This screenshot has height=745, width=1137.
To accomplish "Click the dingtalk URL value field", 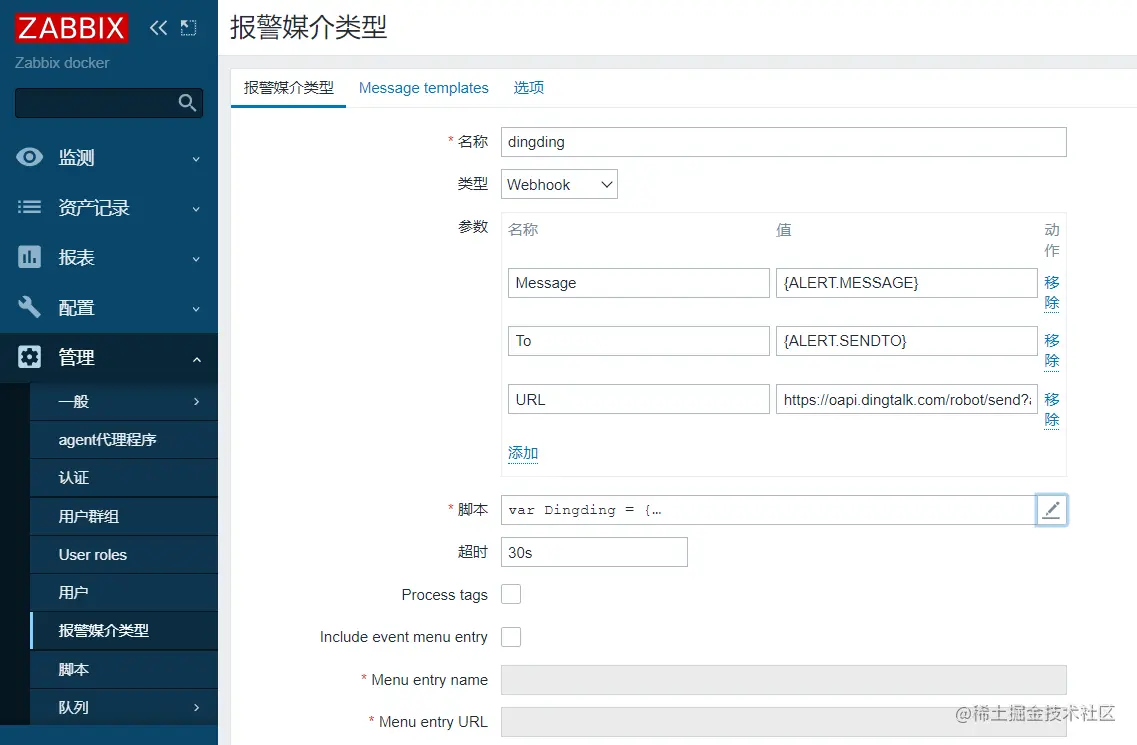I will 906,400.
